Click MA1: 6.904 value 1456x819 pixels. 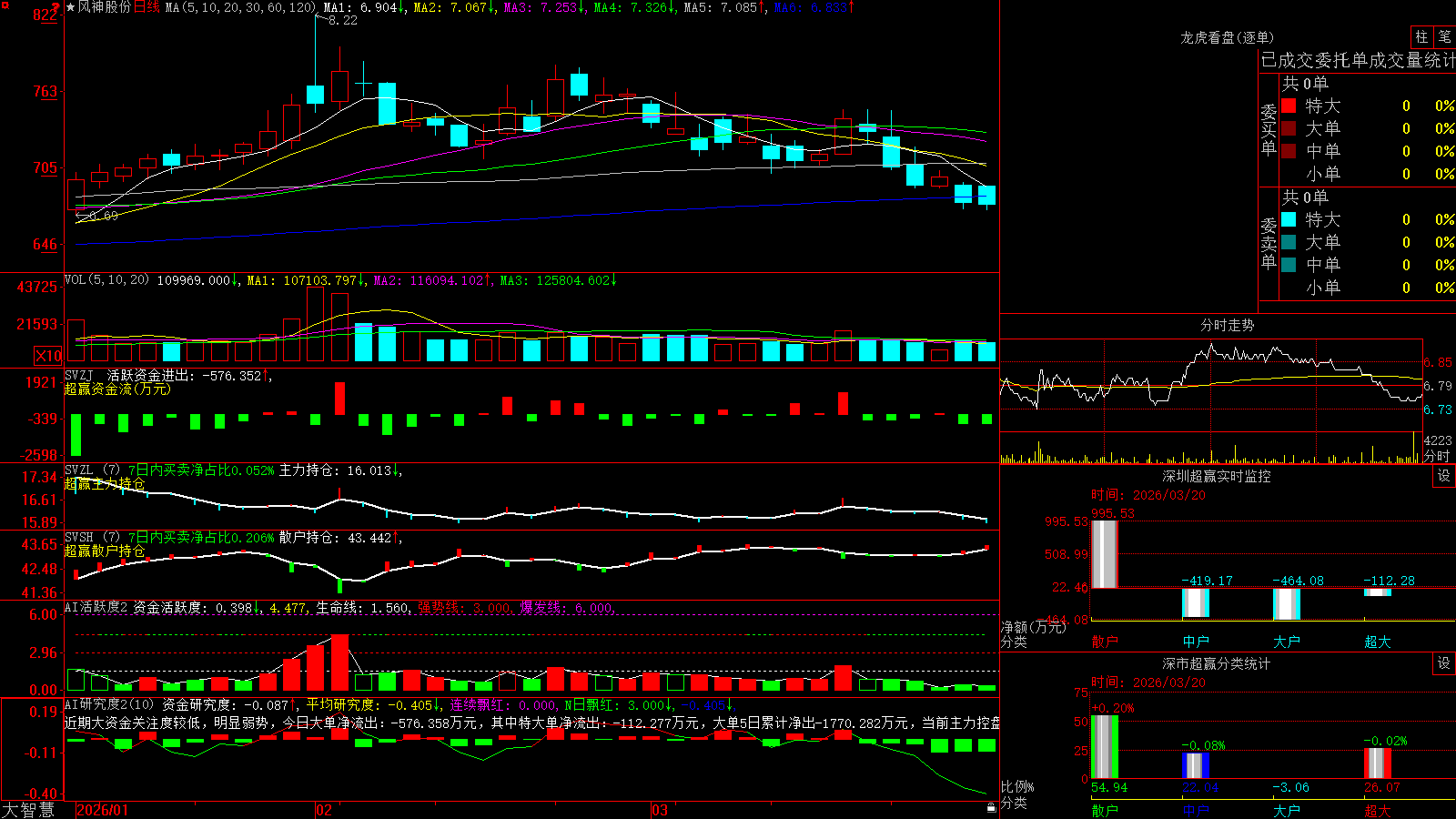(x=364, y=7)
